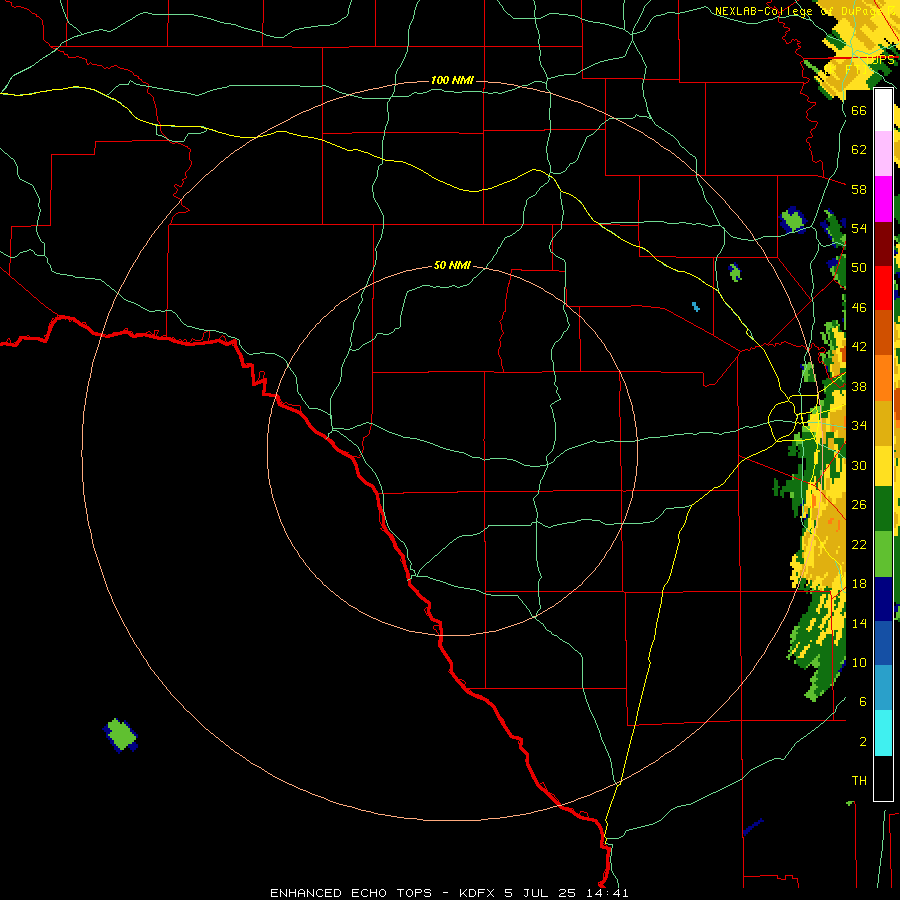The image size is (900, 900).
Task: Select the light green color scale swatch
Action: point(883,554)
